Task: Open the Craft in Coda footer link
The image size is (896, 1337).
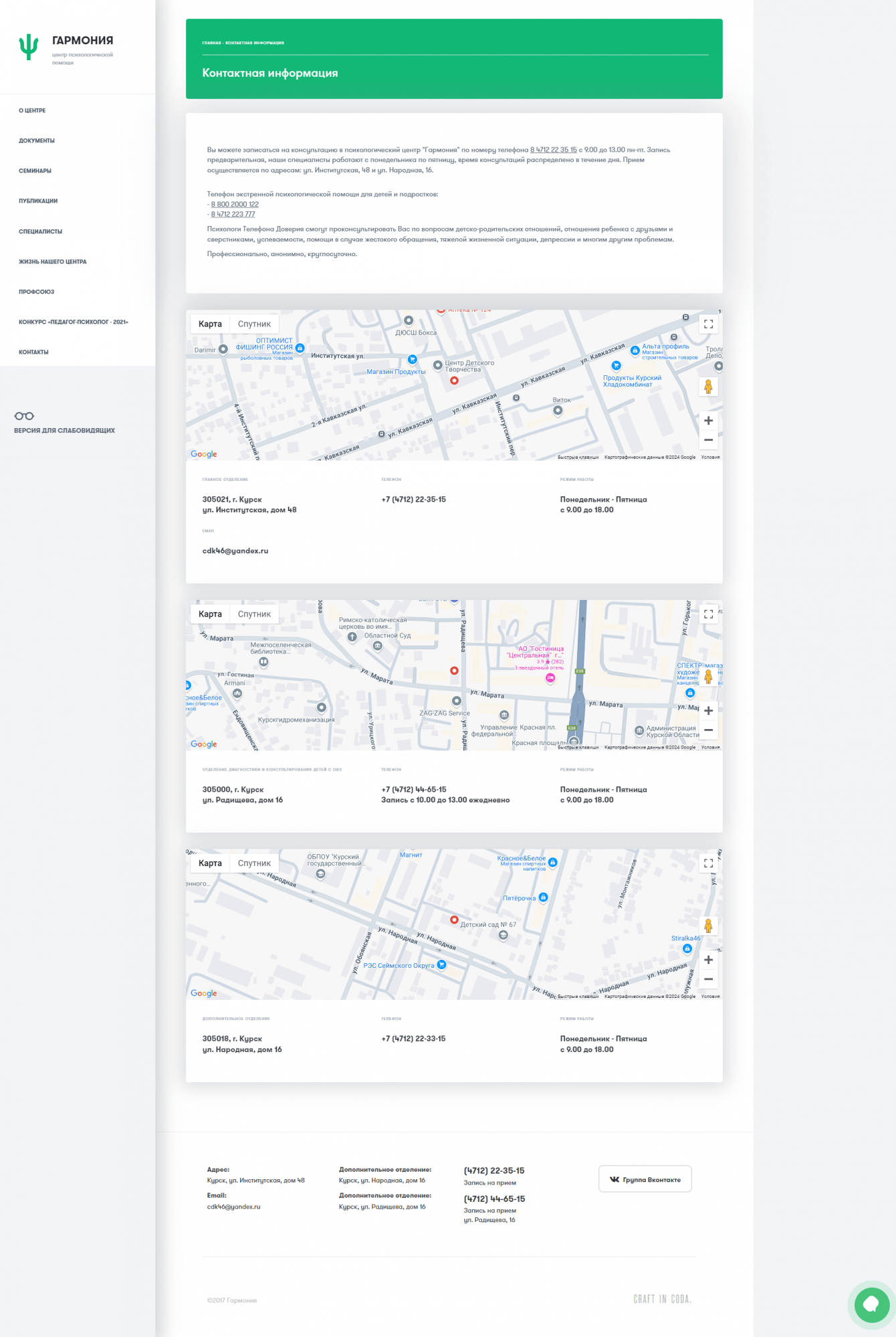Action: [662, 1299]
